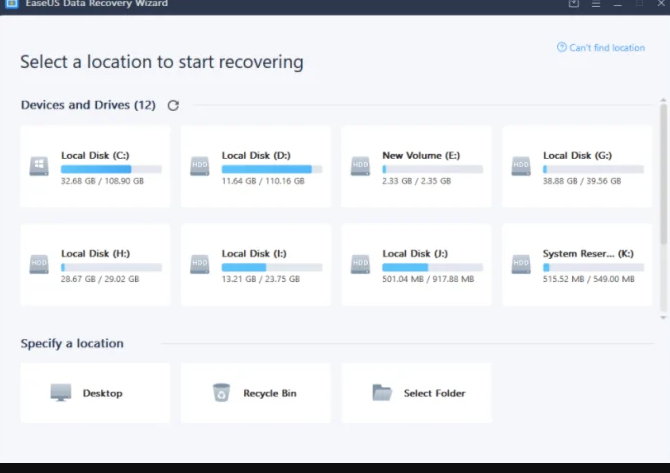The image size is (670, 473).
Task: Click the Recycle Bin trash icon
Action: pos(221,392)
